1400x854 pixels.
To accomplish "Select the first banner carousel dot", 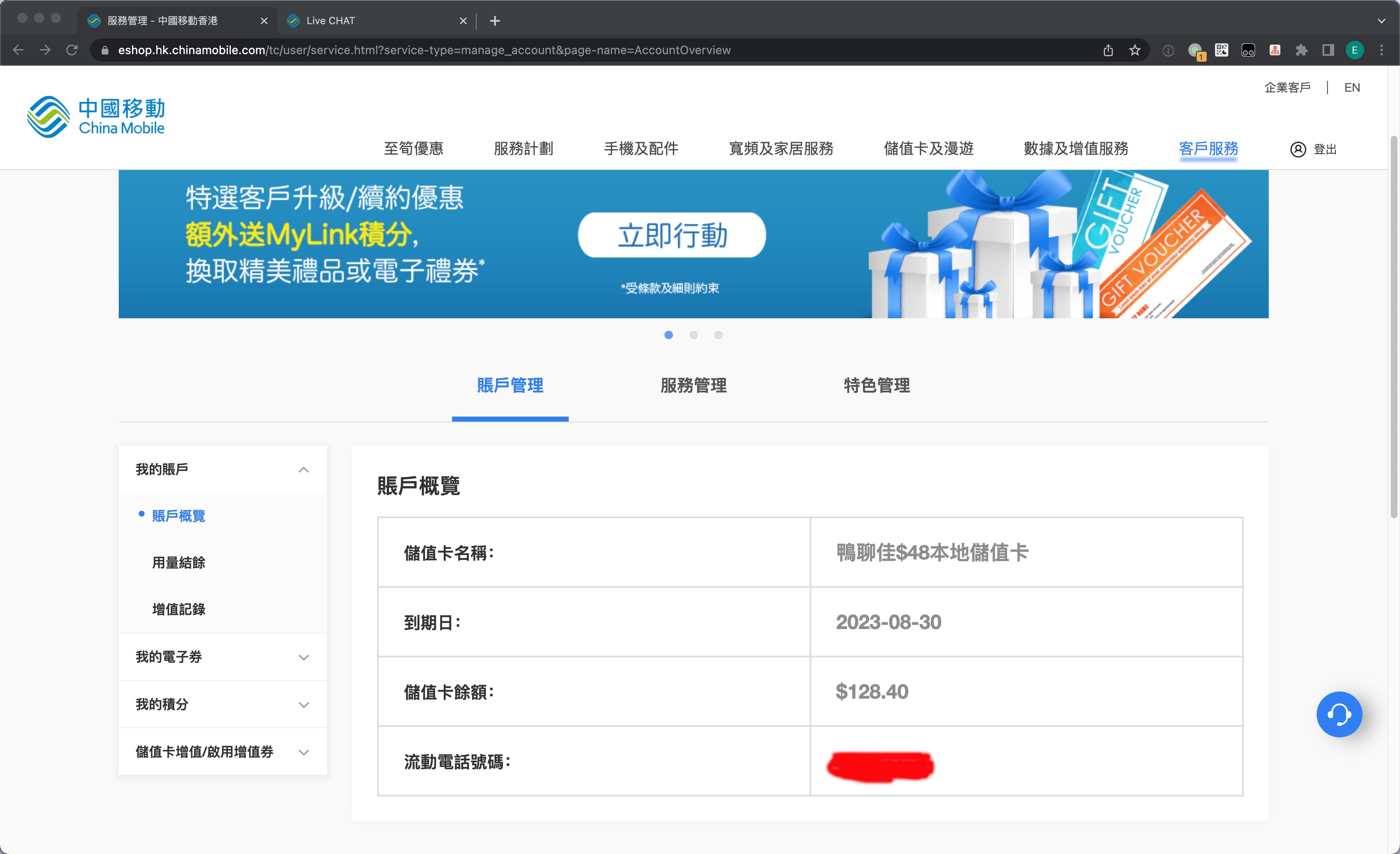I will pyautogui.click(x=669, y=335).
